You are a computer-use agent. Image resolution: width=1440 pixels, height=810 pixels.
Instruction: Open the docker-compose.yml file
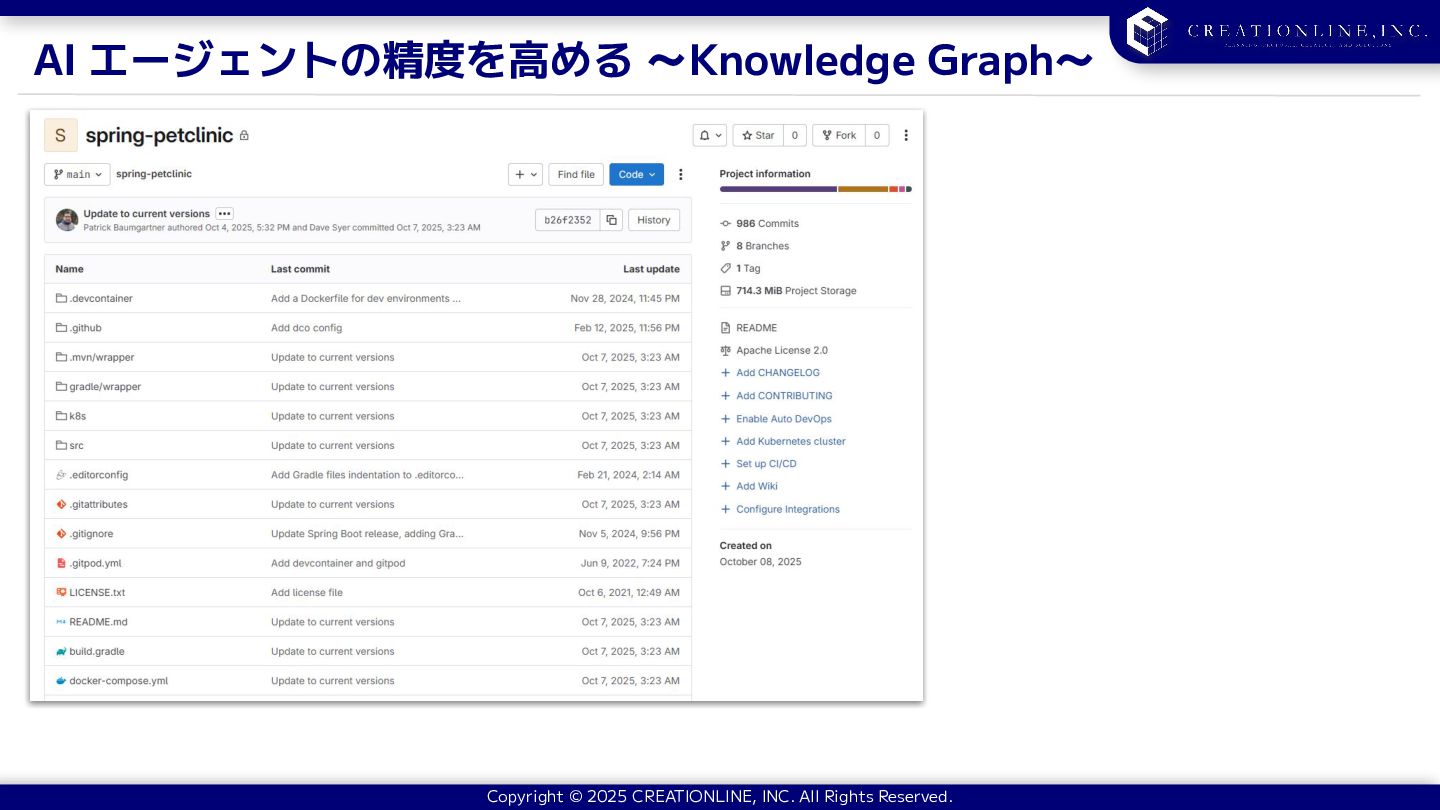[x=119, y=681]
